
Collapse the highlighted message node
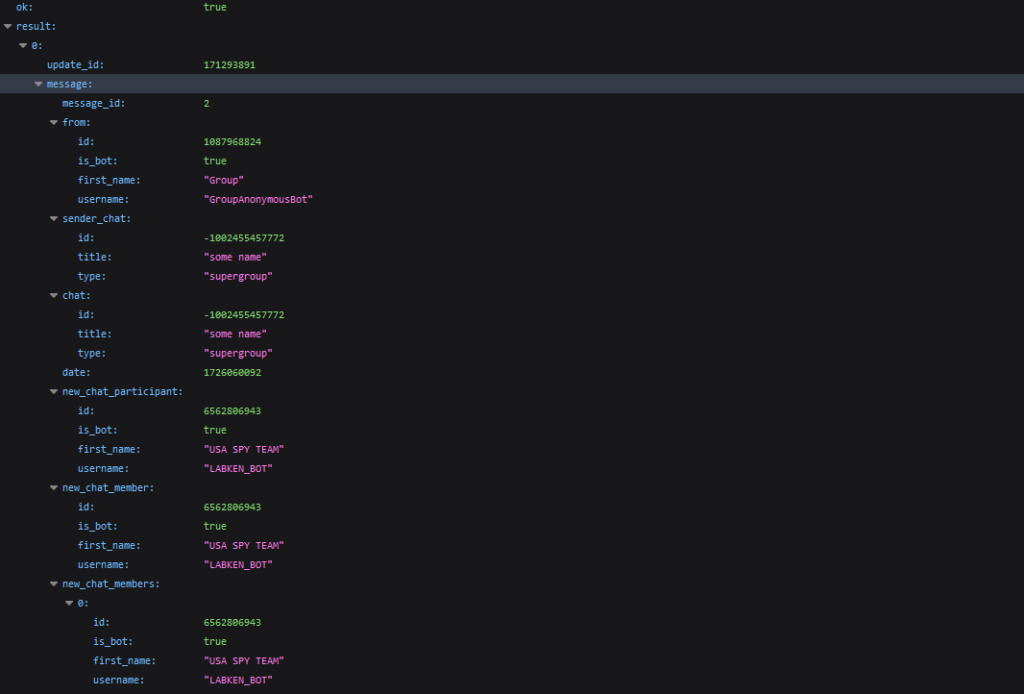click(39, 84)
